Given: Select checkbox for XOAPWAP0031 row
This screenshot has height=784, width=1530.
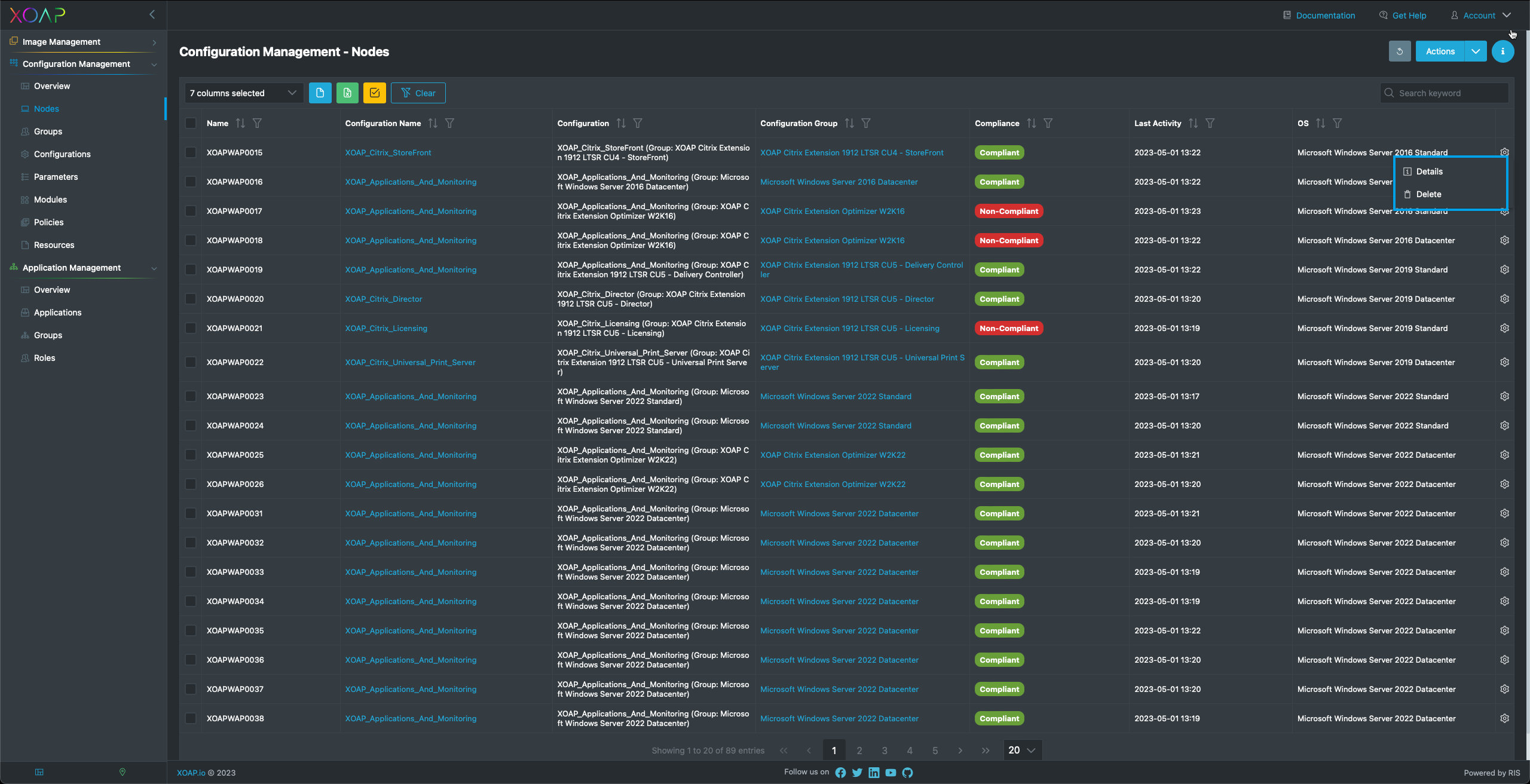Looking at the screenshot, I should click(x=191, y=513).
